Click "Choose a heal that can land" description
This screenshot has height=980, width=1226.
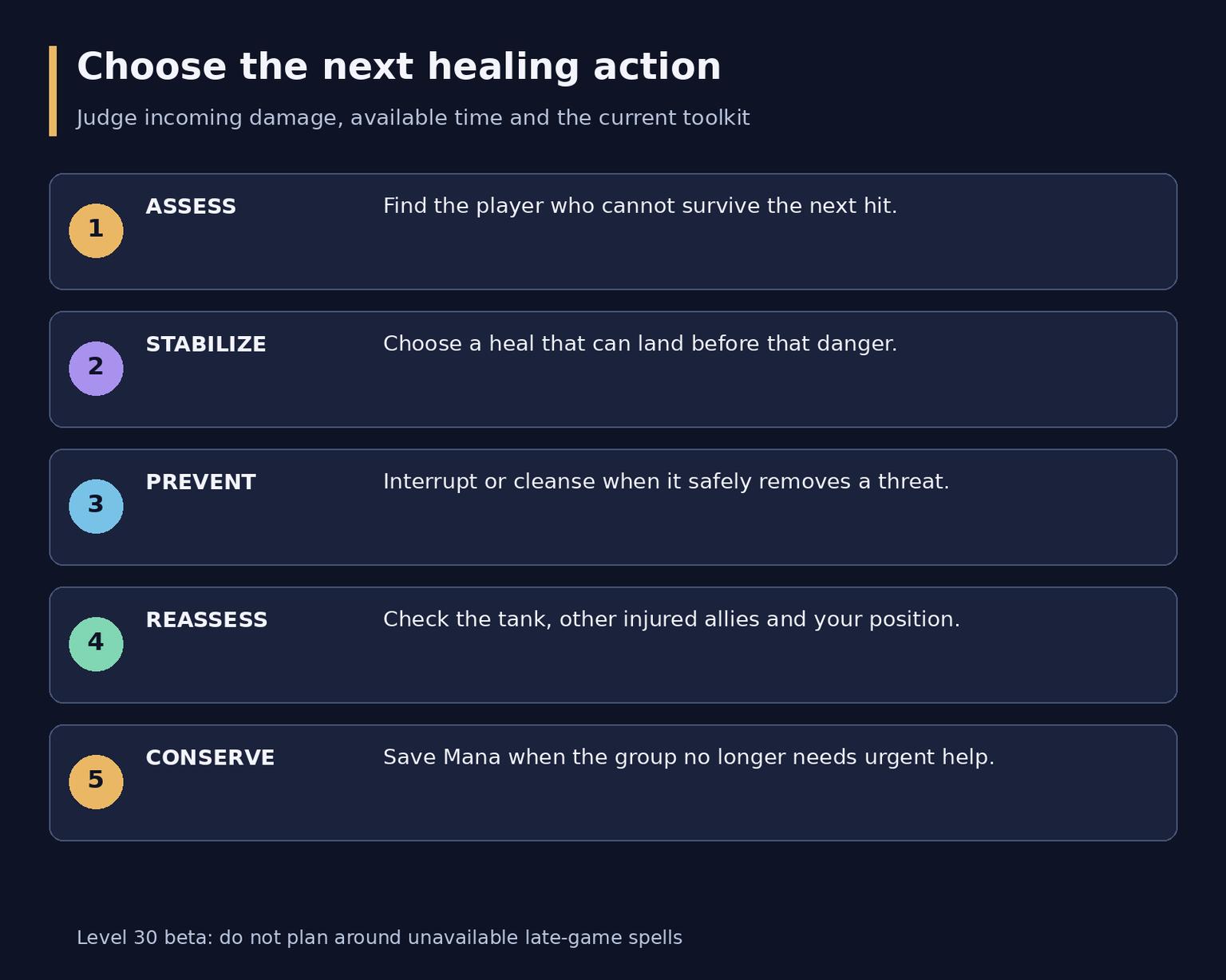point(640,344)
